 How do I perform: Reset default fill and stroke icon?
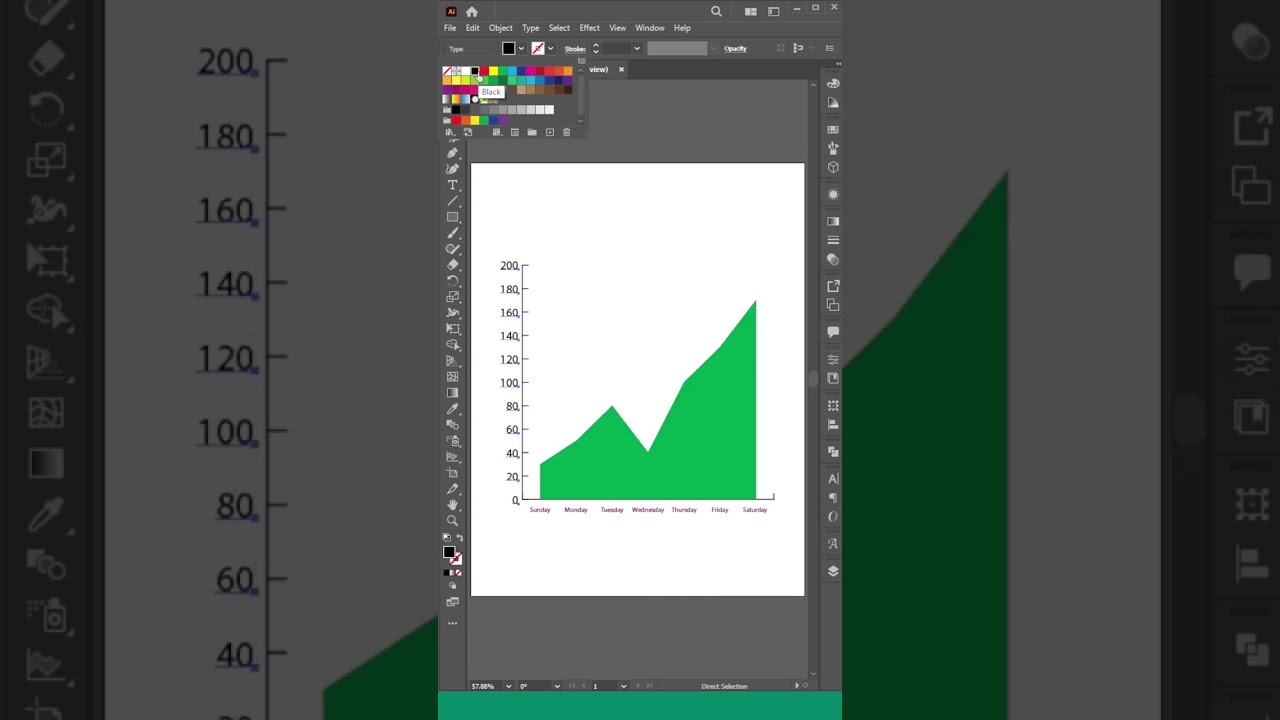pyautogui.click(x=446, y=538)
